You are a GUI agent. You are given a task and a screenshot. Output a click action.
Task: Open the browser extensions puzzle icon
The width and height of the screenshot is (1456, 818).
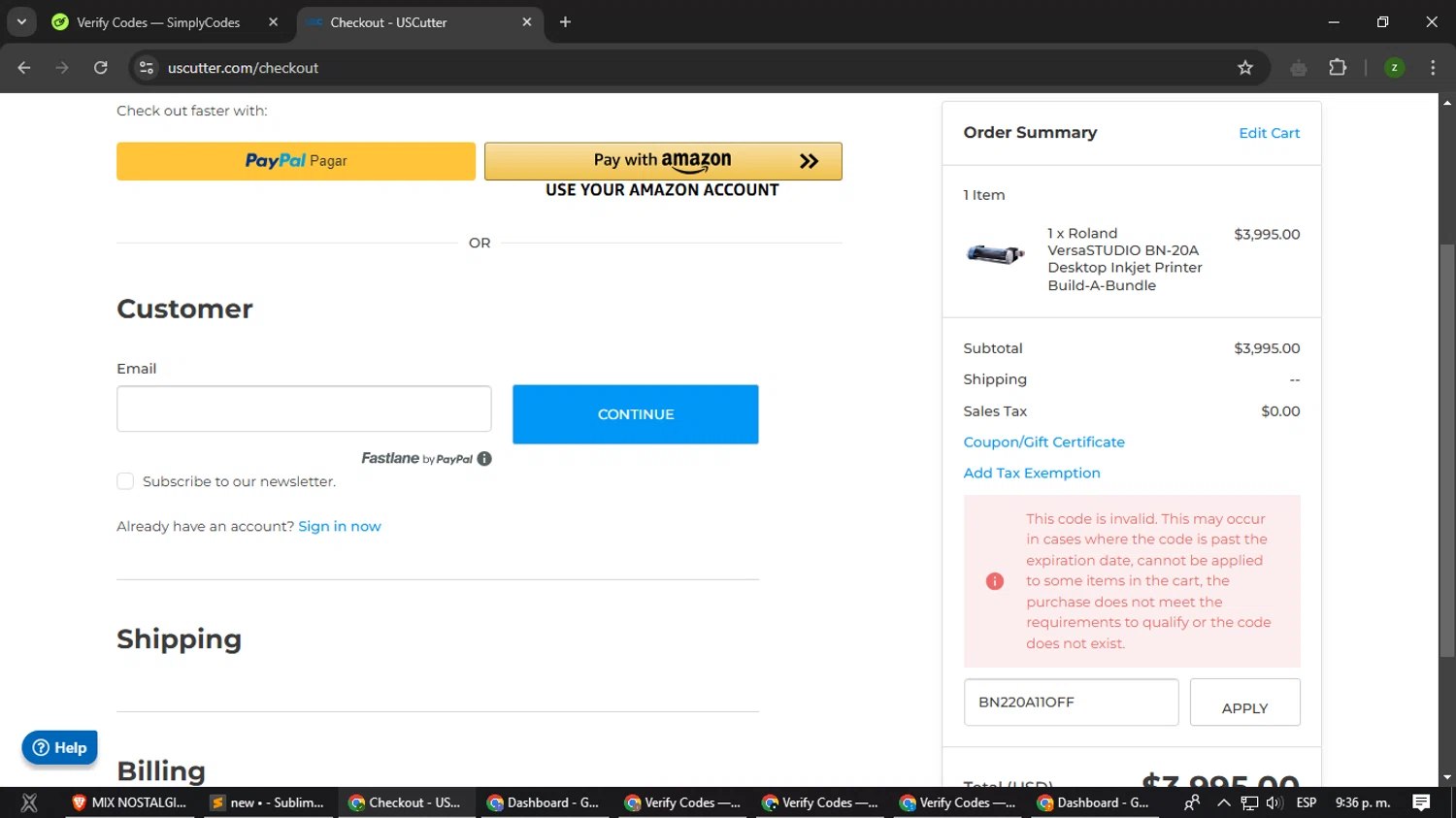coord(1338,68)
